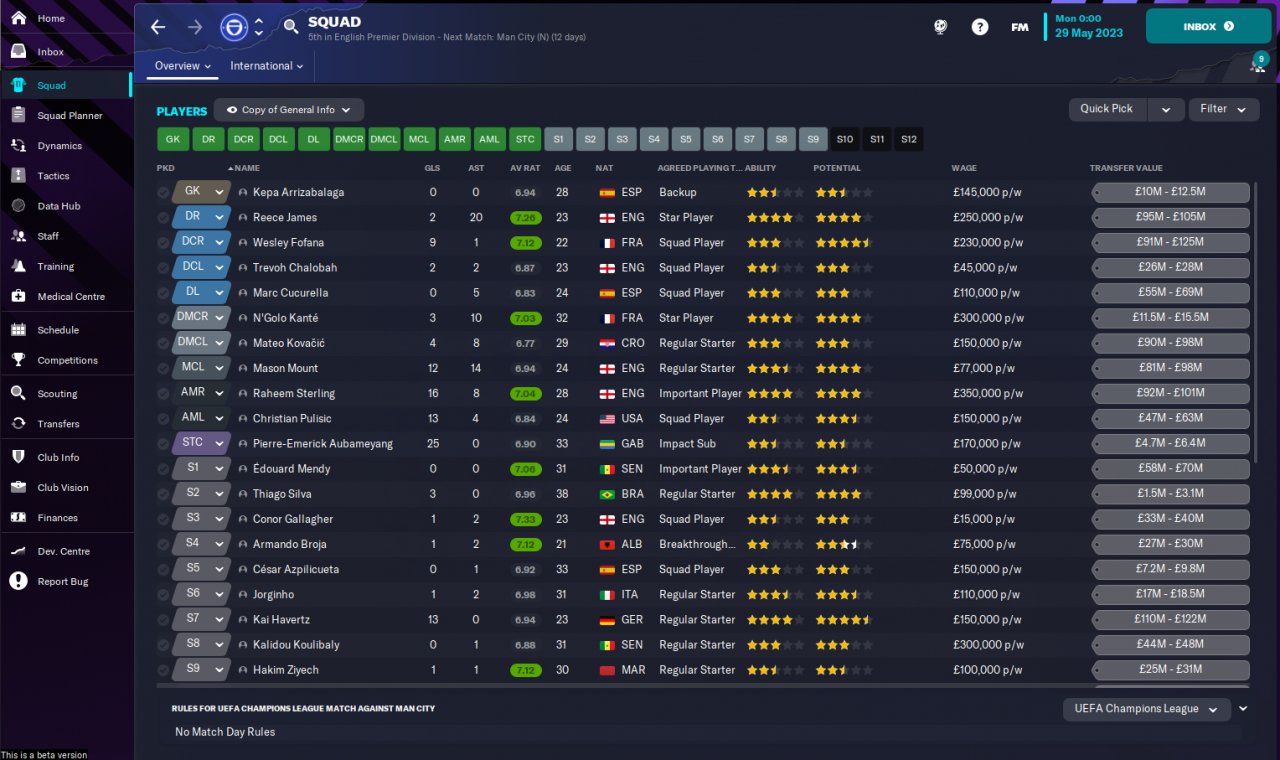The image size is (1280, 760).
Task: Open the Medical Centre icon
Action: tap(18, 296)
